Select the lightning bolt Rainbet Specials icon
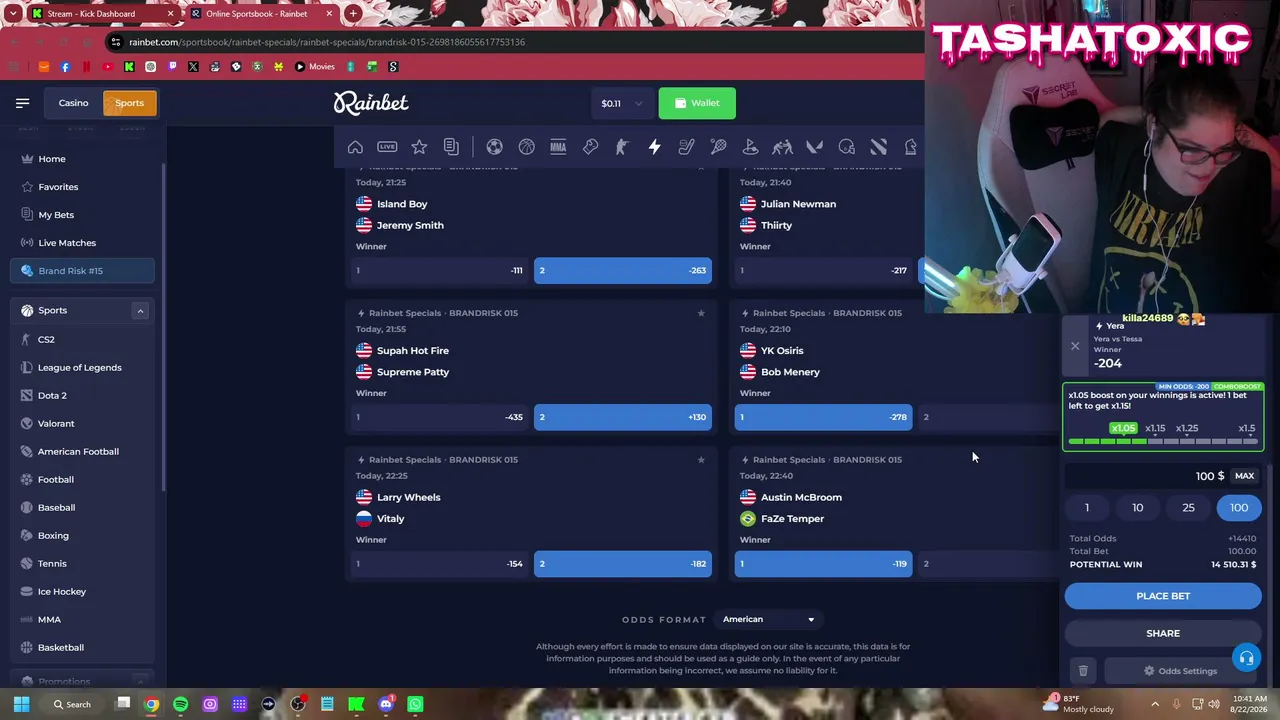The width and height of the screenshot is (1280, 720). tap(654, 147)
